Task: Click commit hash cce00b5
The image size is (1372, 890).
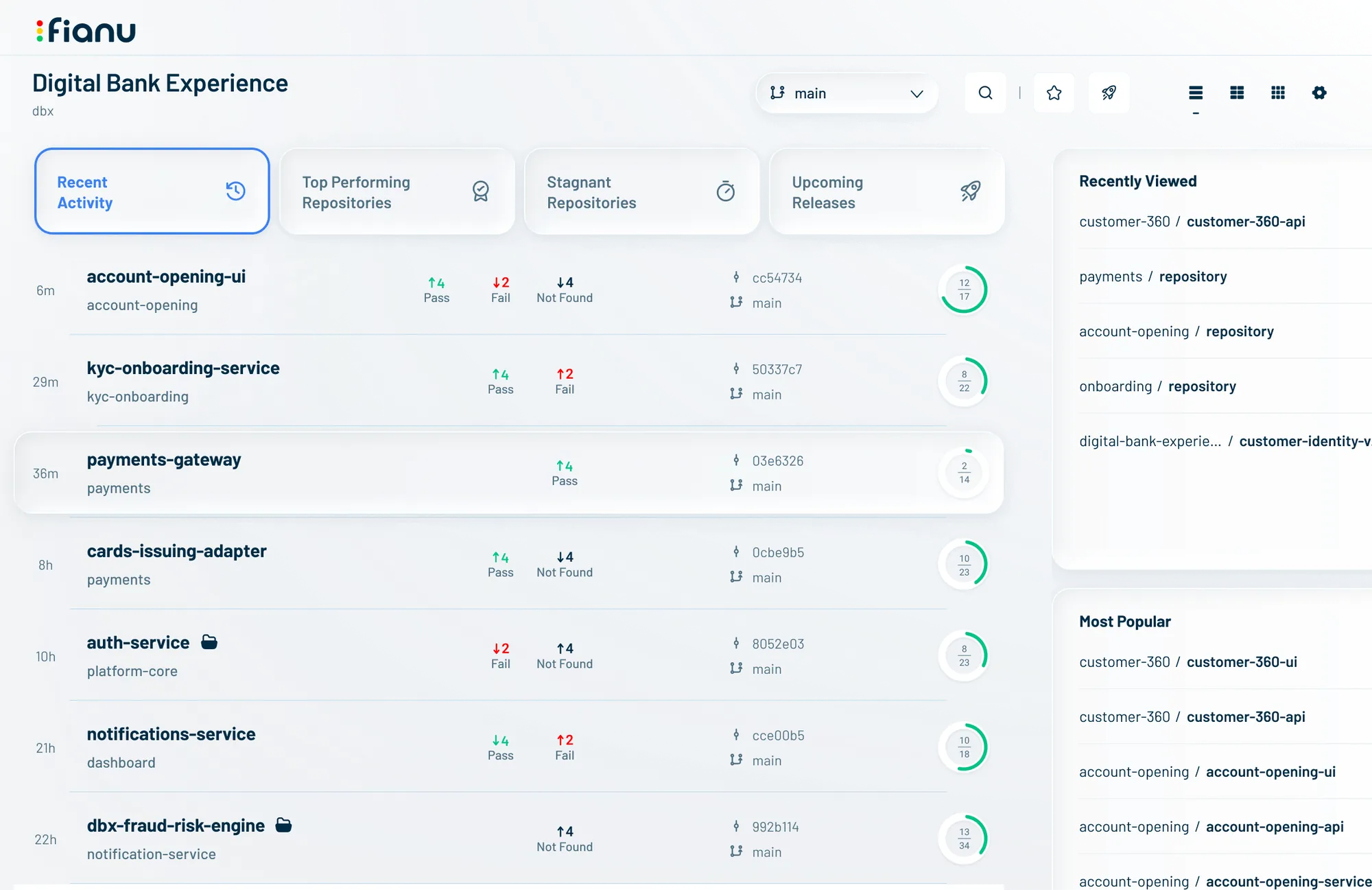Action: (x=778, y=736)
